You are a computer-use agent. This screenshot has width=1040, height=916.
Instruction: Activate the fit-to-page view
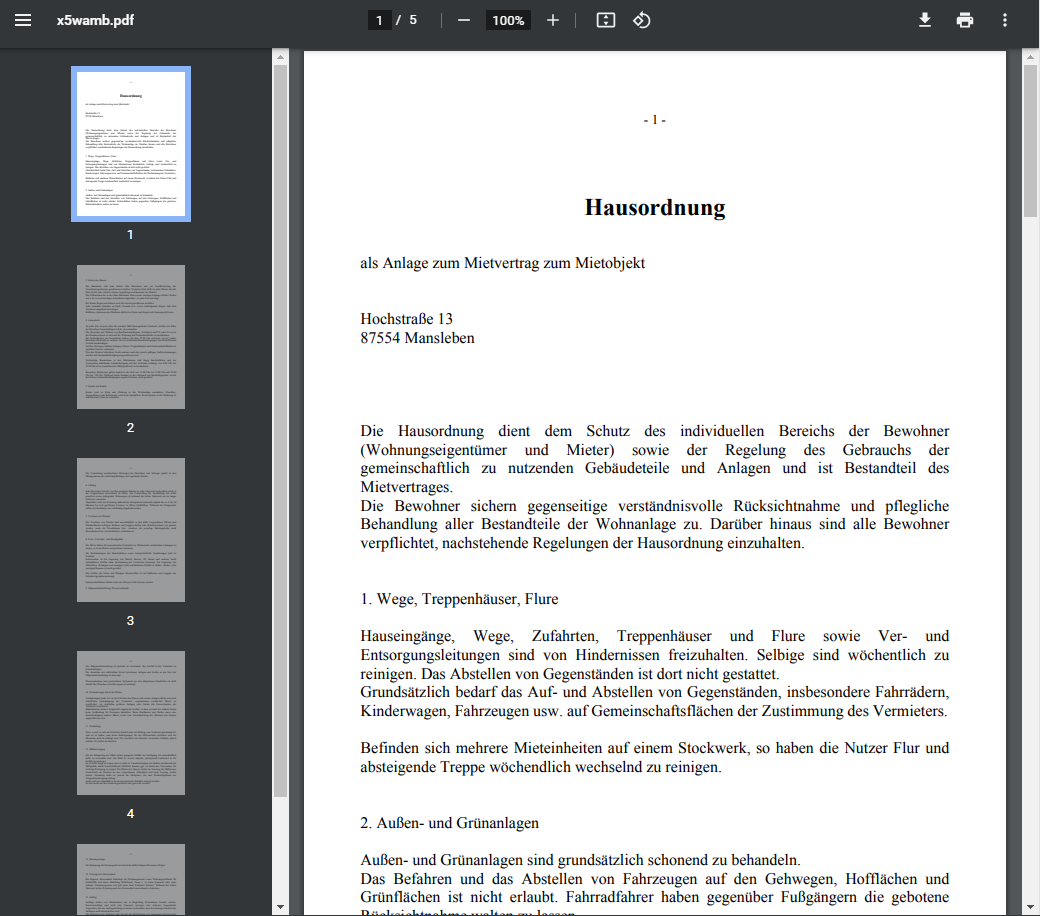(x=604, y=19)
